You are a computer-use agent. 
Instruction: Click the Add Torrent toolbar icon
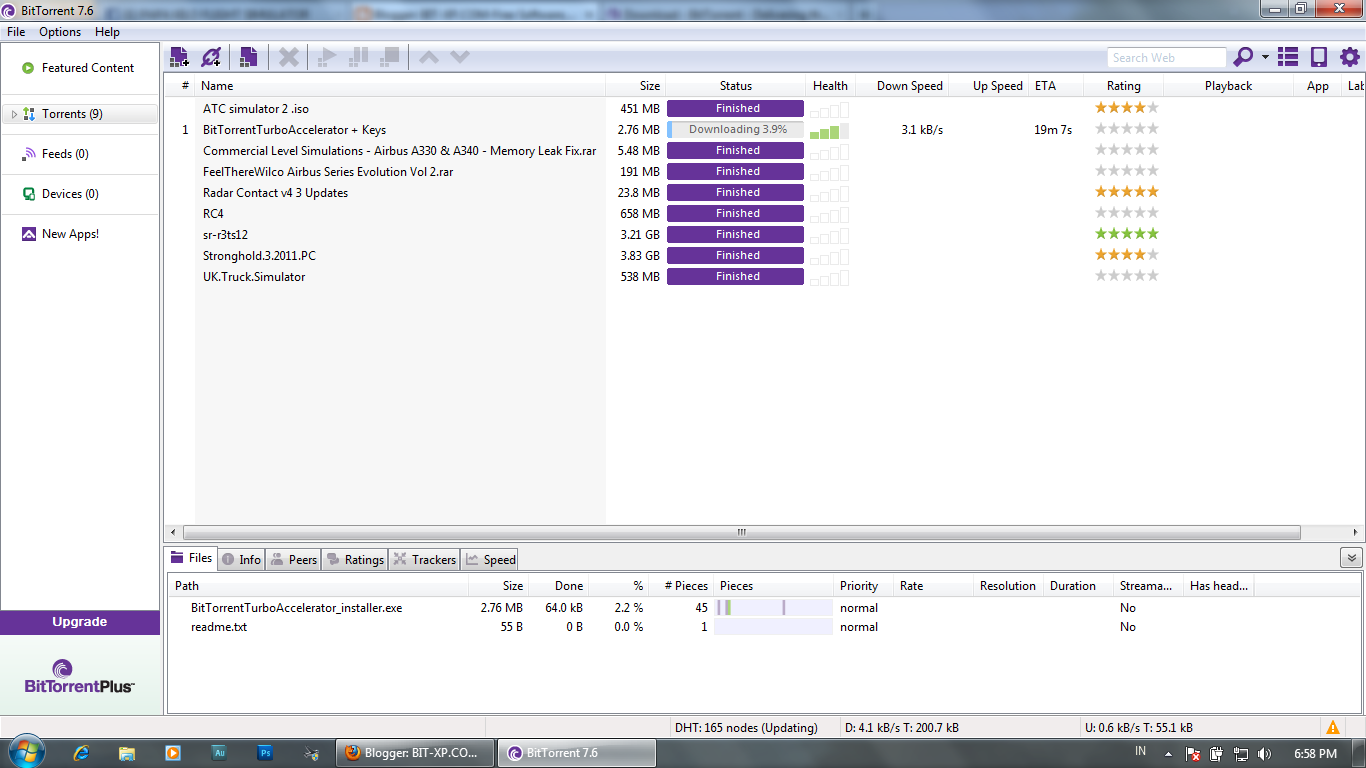pyautogui.click(x=179, y=57)
